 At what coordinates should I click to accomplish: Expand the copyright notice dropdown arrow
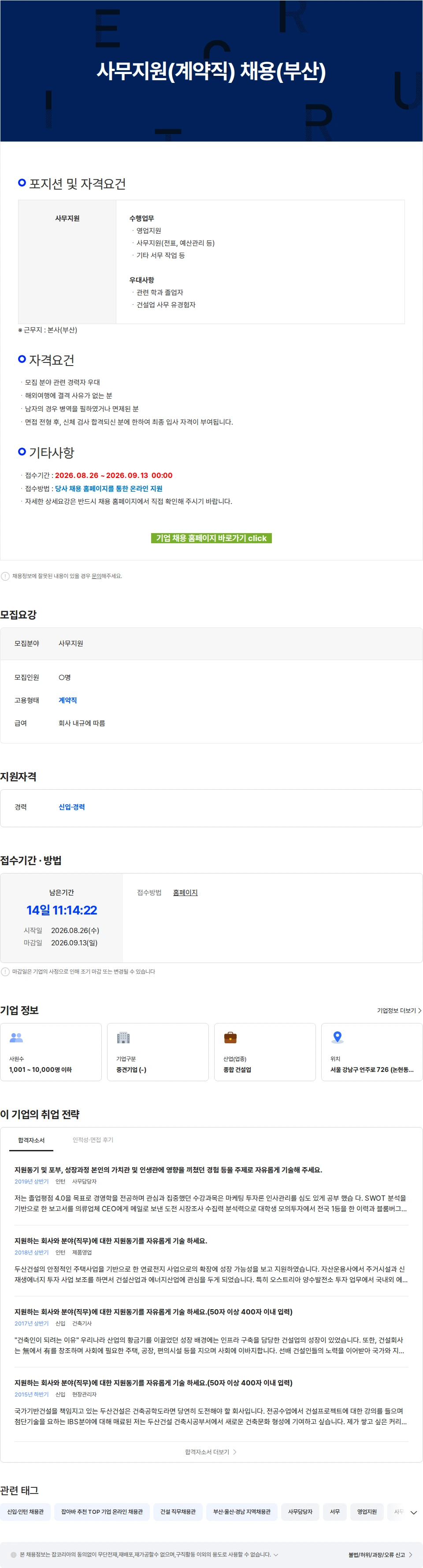[276, 1554]
